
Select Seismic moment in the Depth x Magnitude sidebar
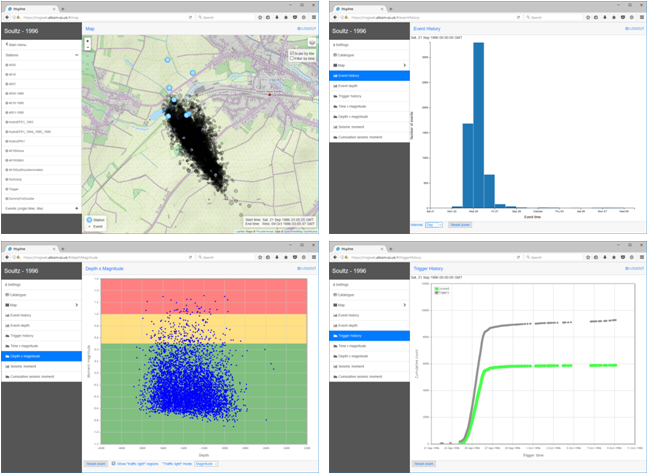(41, 367)
